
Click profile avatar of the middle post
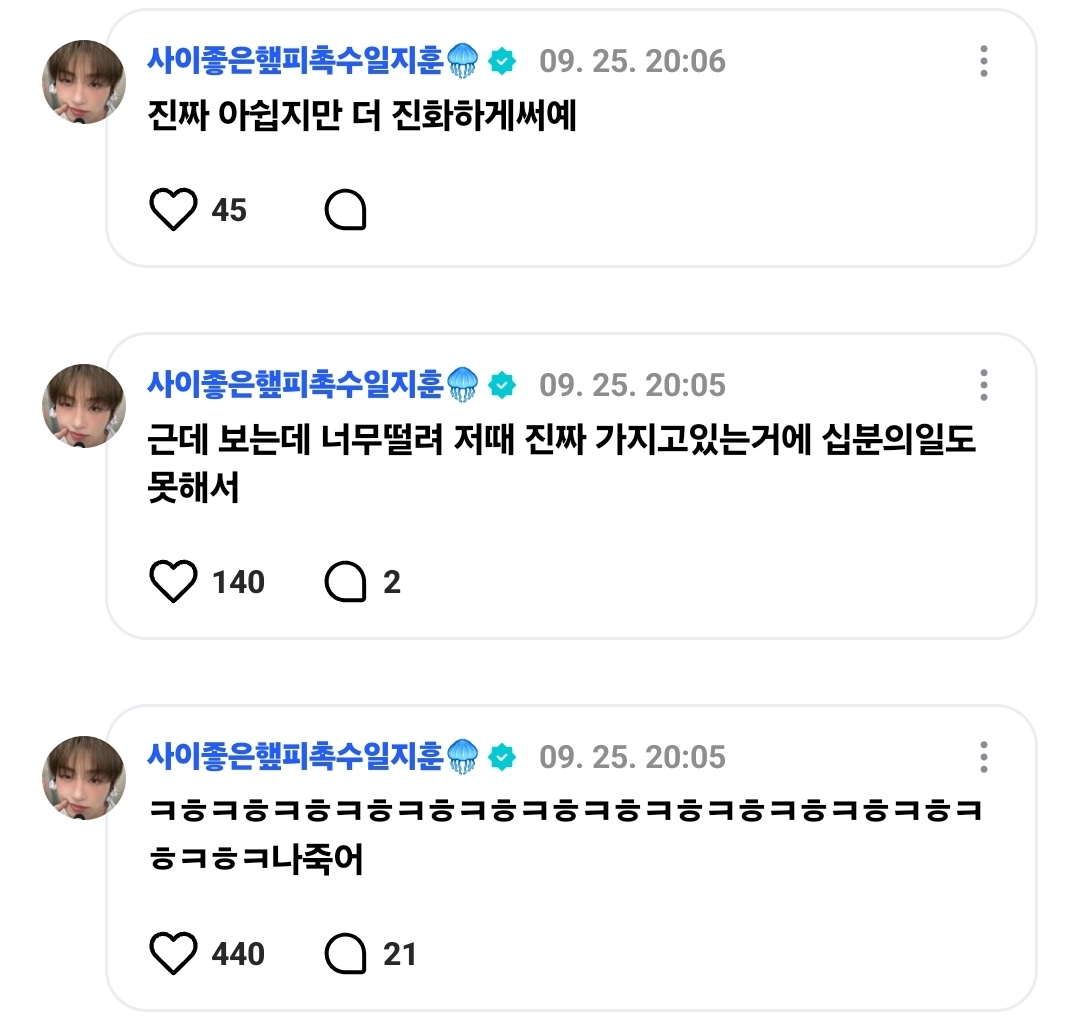(83, 405)
